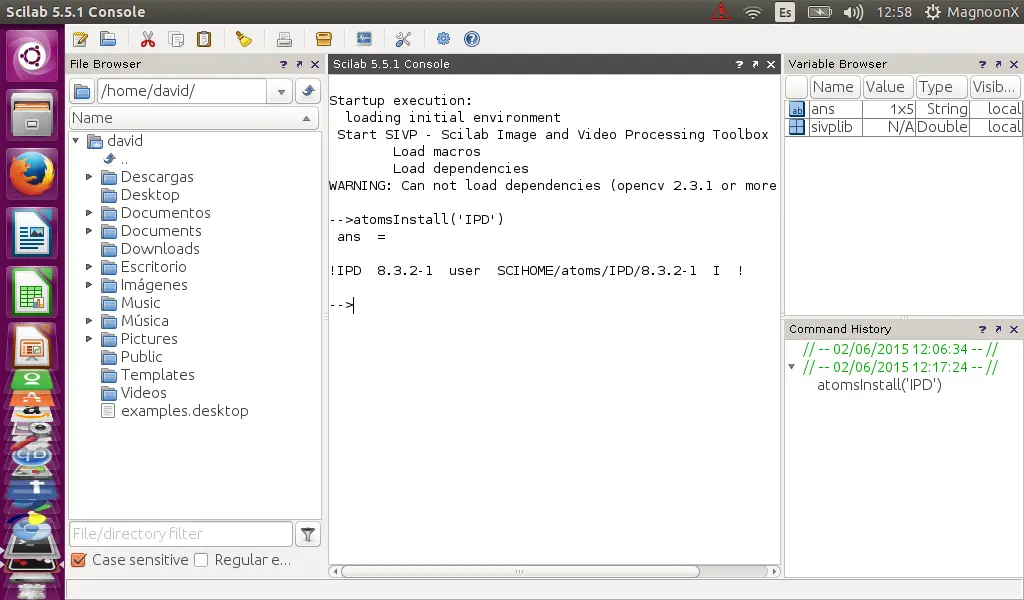Image resolution: width=1024 pixels, height=600 pixels.
Task: Launch Xcos from the toolbar
Action: 364,39
